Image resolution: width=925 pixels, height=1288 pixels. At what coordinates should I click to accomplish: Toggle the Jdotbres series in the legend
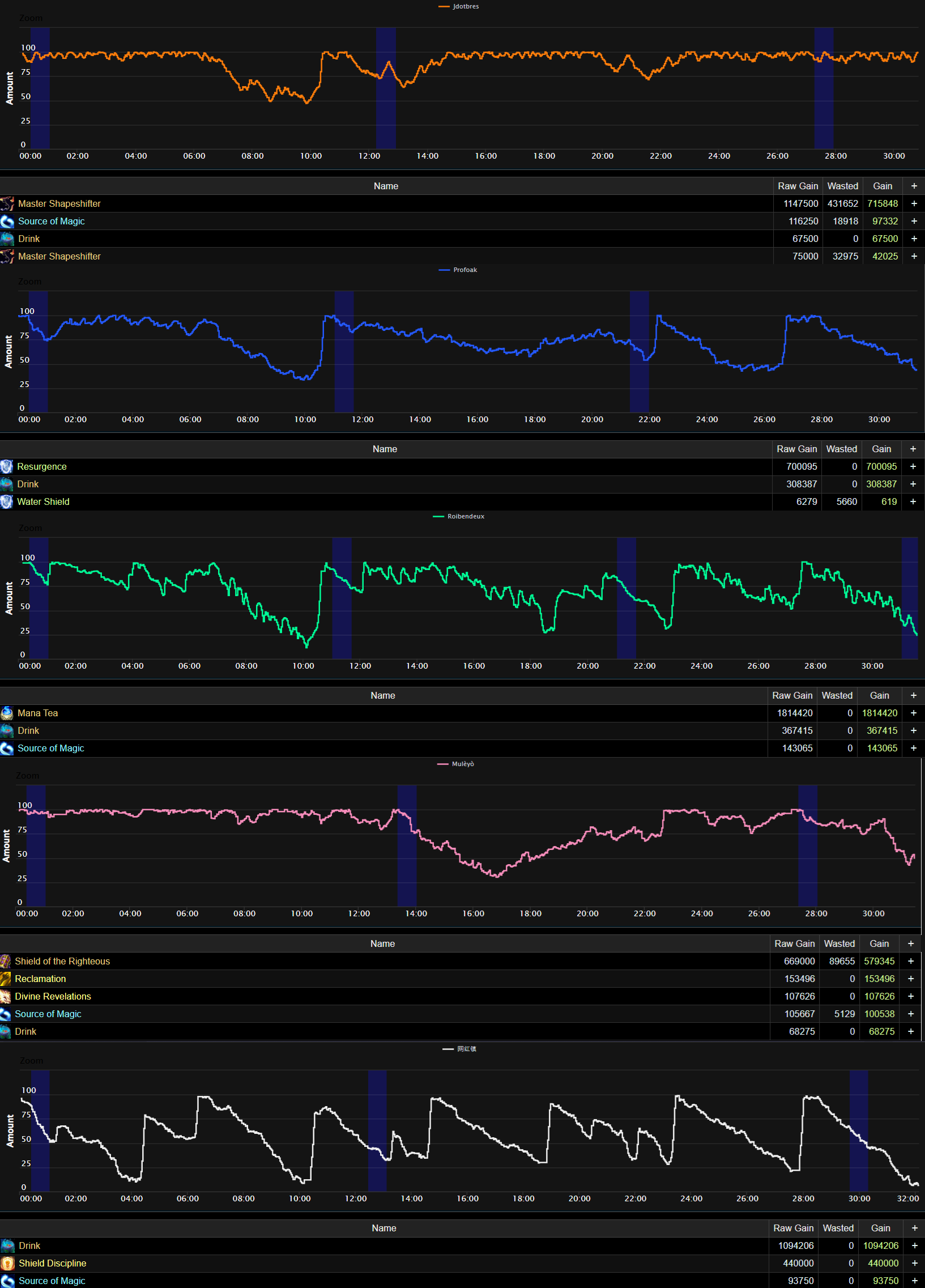459,6
